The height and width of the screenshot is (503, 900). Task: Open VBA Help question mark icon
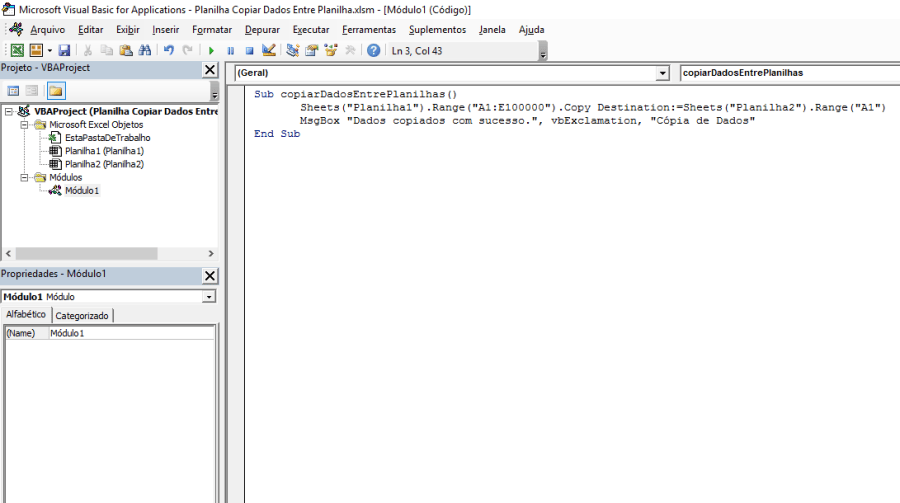[374, 51]
